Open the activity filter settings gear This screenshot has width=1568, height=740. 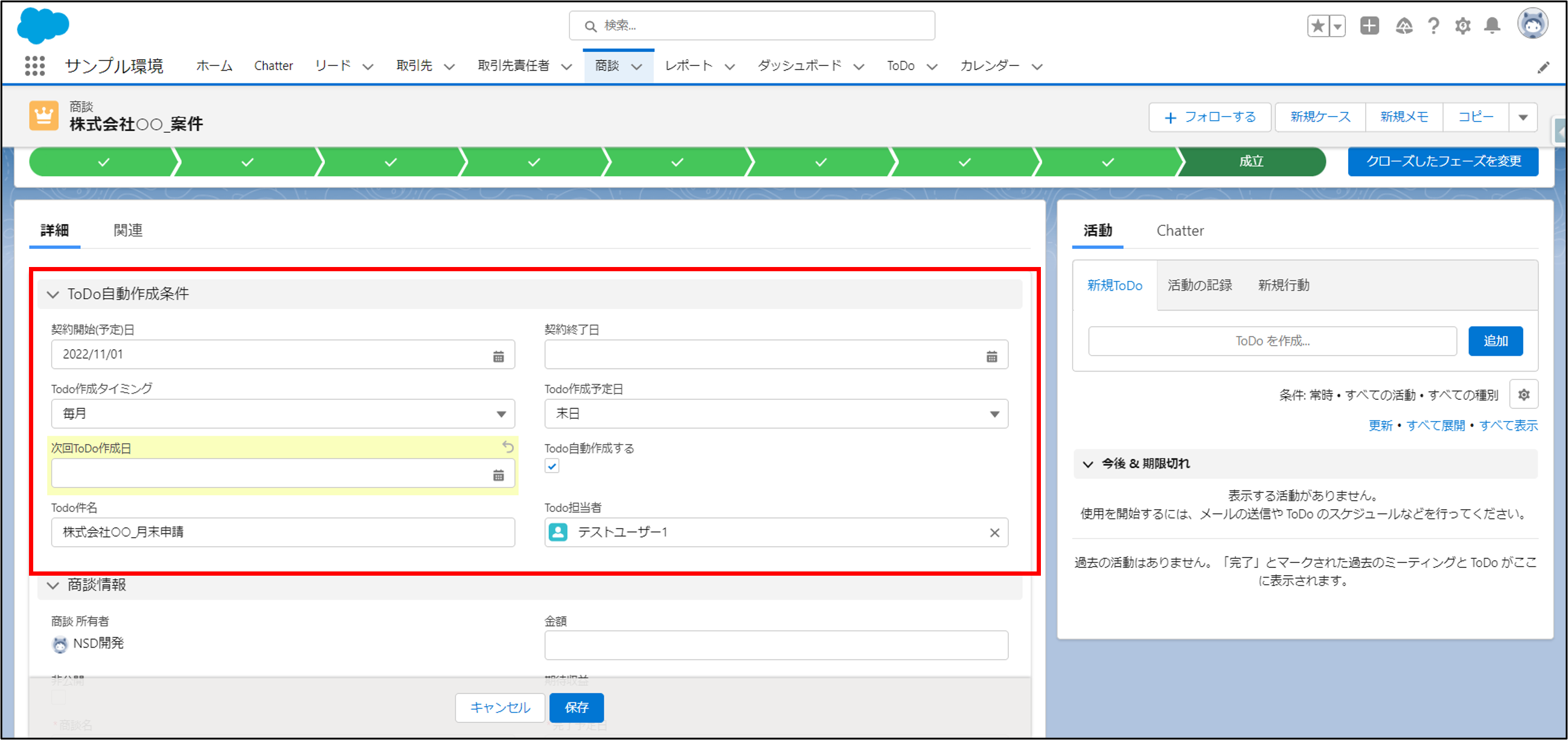pyautogui.click(x=1523, y=395)
